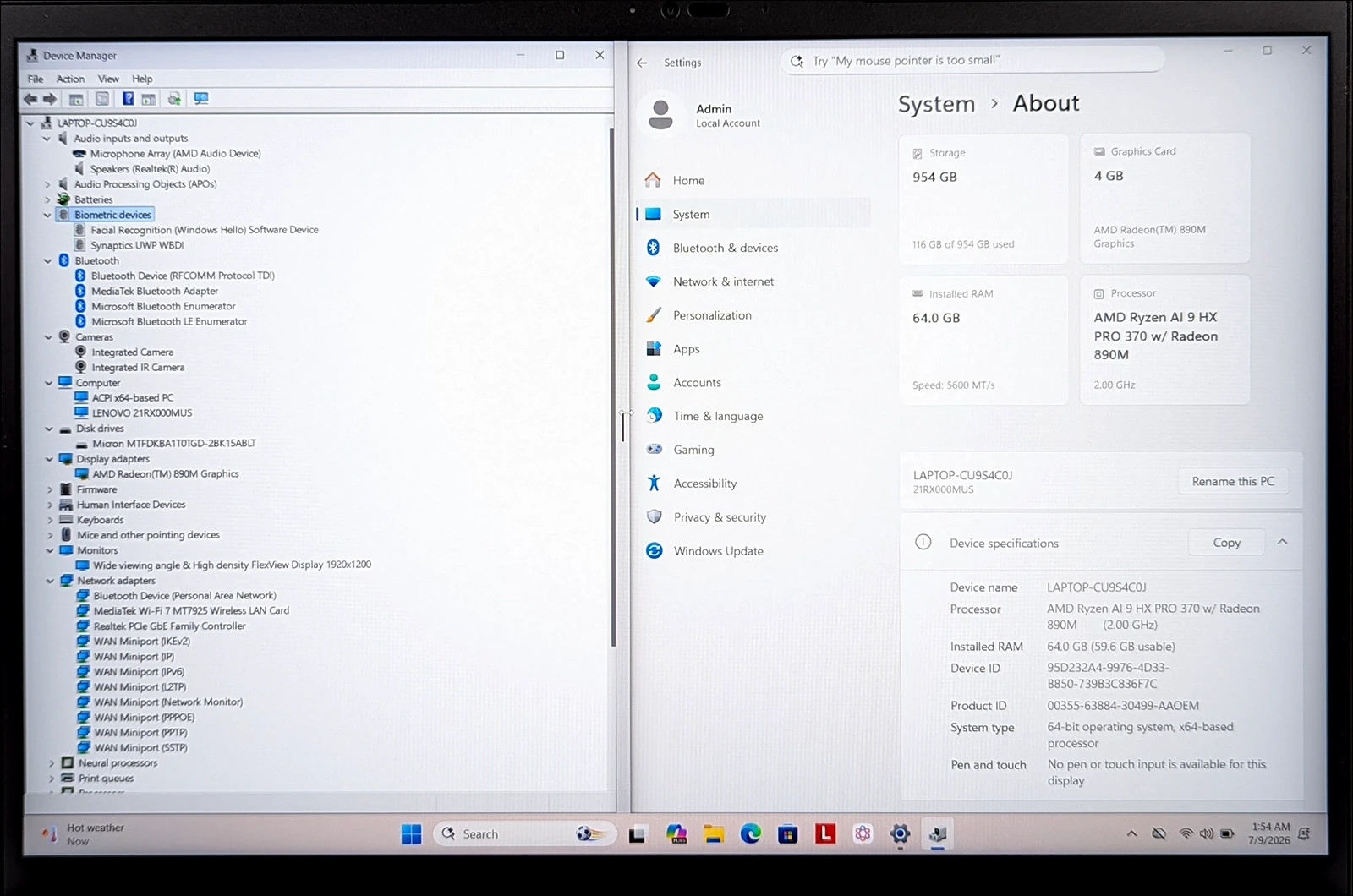Image resolution: width=1353 pixels, height=896 pixels.
Task: Click Scan for hardware changes monitor icon
Action: point(201,99)
